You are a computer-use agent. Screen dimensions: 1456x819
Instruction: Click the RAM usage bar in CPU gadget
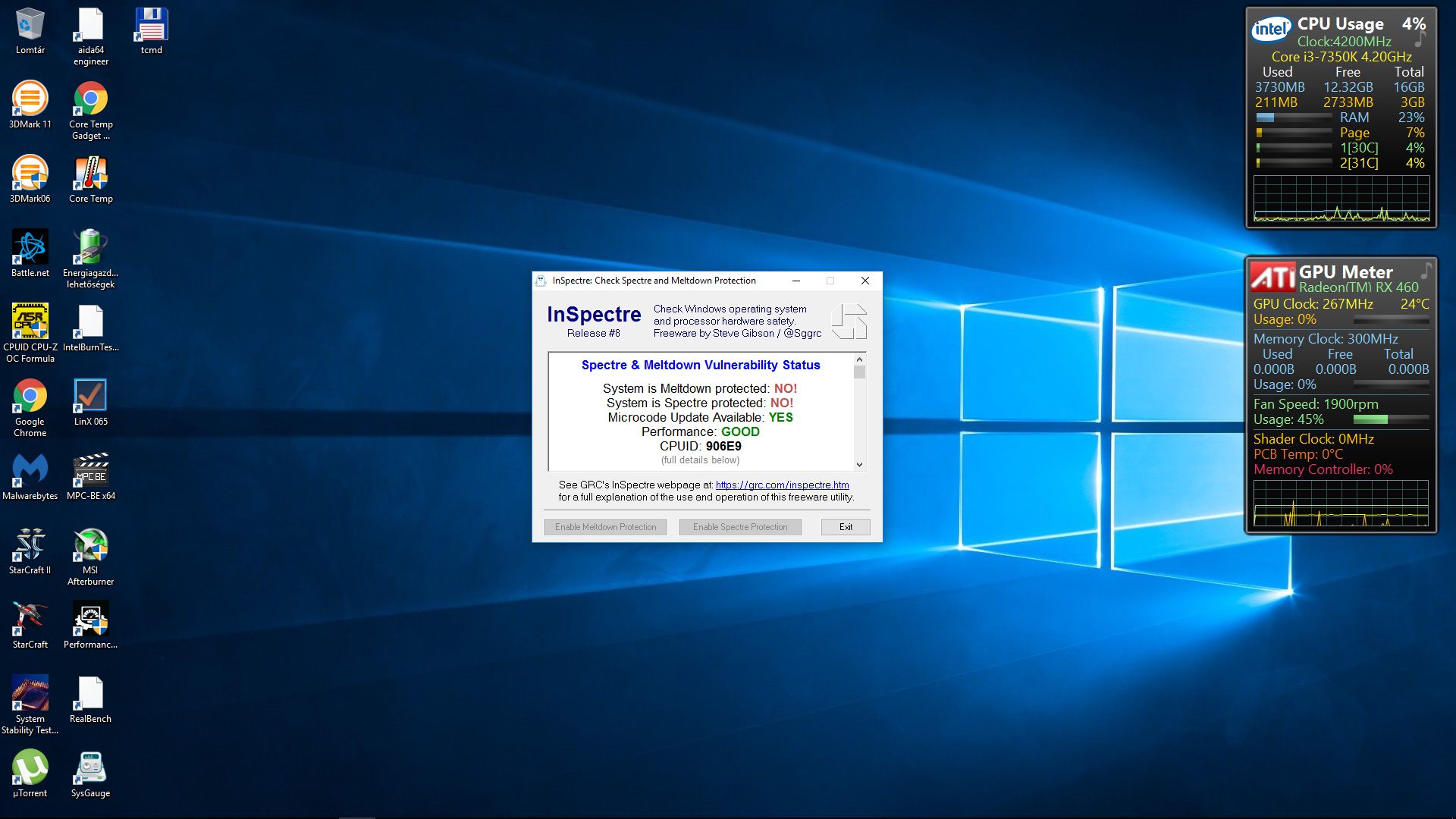[x=1294, y=118]
